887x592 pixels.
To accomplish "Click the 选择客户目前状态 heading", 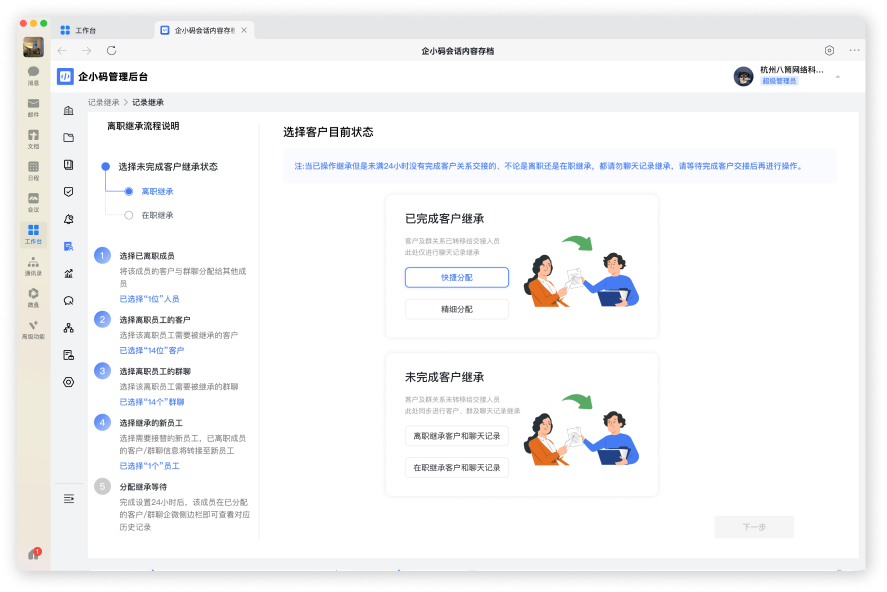I will [328, 132].
